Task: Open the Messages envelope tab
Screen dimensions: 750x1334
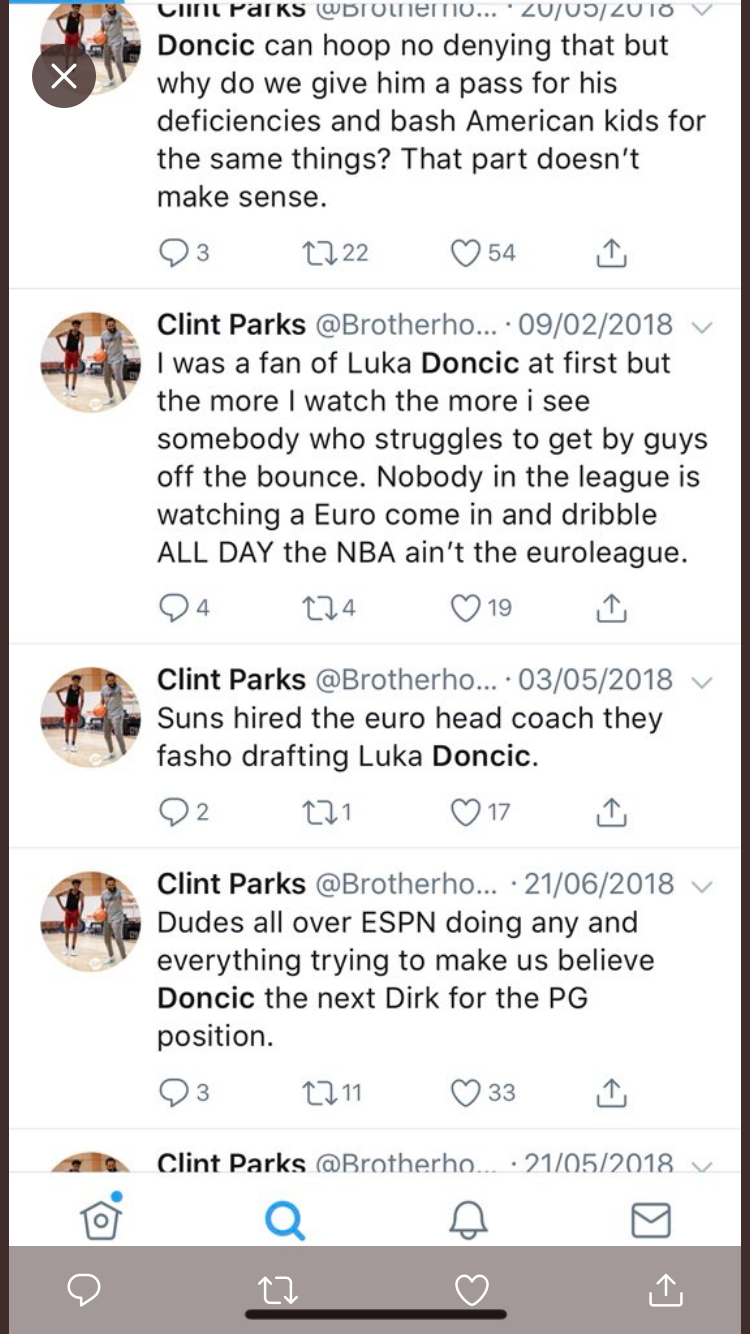Action: [x=650, y=1220]
